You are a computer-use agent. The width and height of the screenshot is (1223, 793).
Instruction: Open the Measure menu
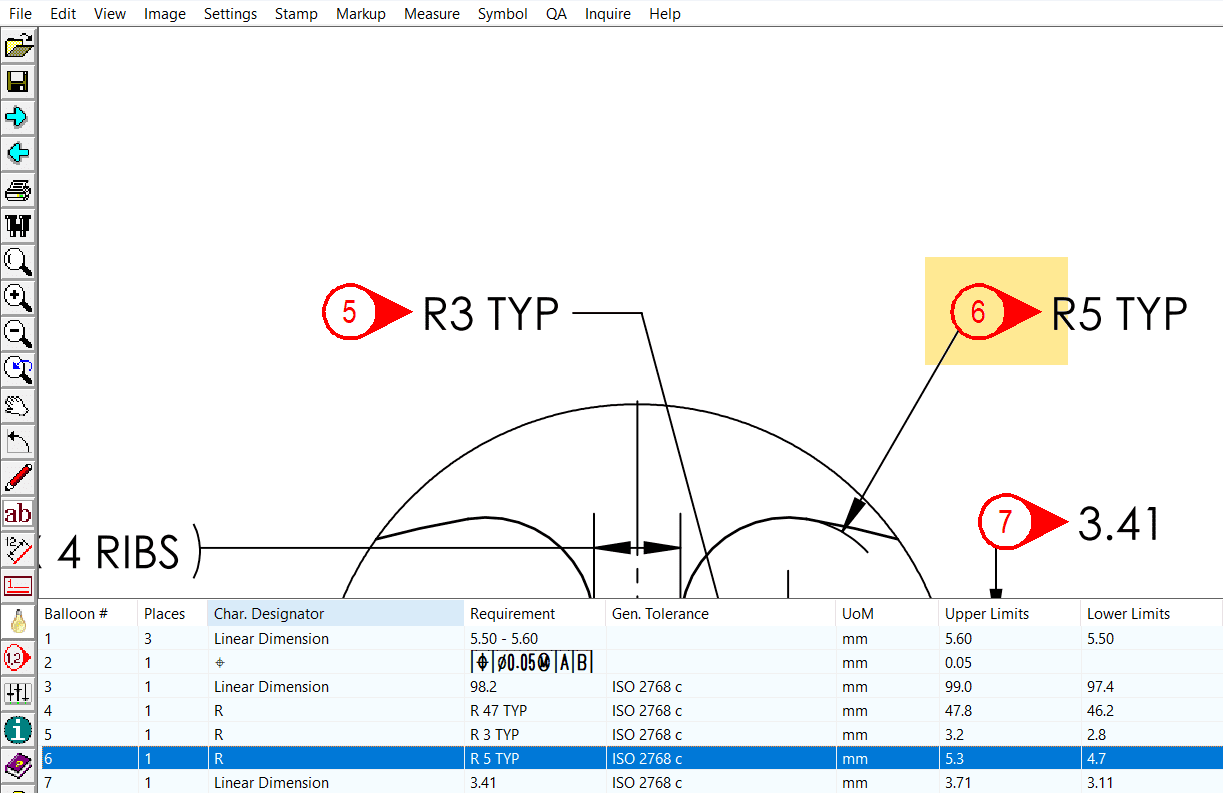tap(431, 13)
